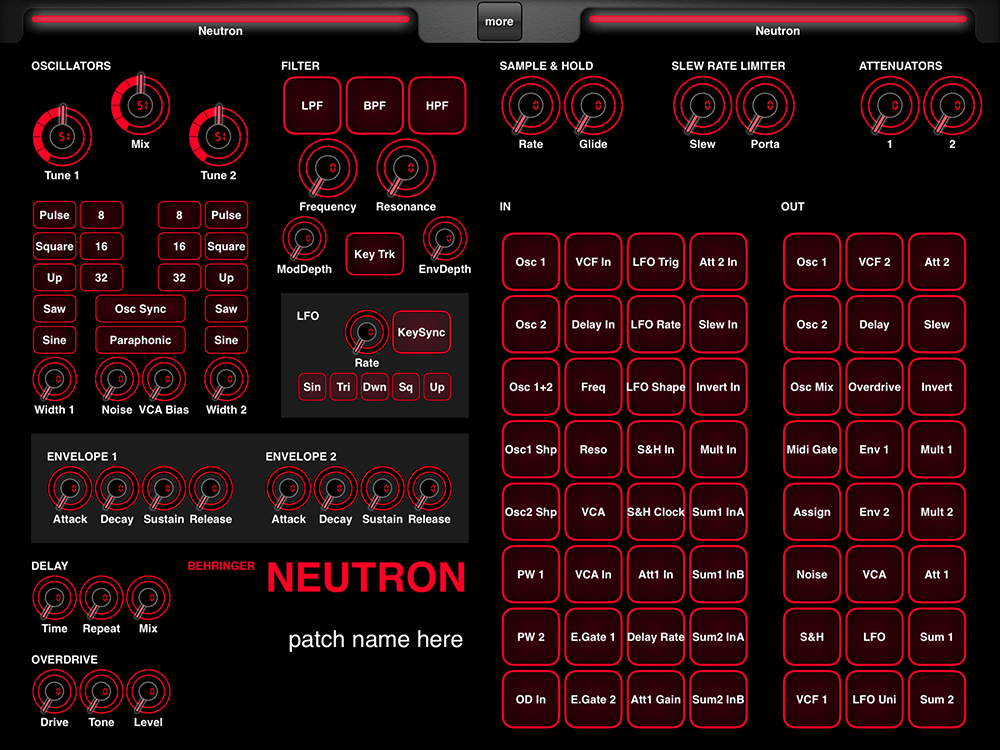This screenshot has width=1000, height=750.
Task: Click the filter Resonance knob
Action: point(405,168)
